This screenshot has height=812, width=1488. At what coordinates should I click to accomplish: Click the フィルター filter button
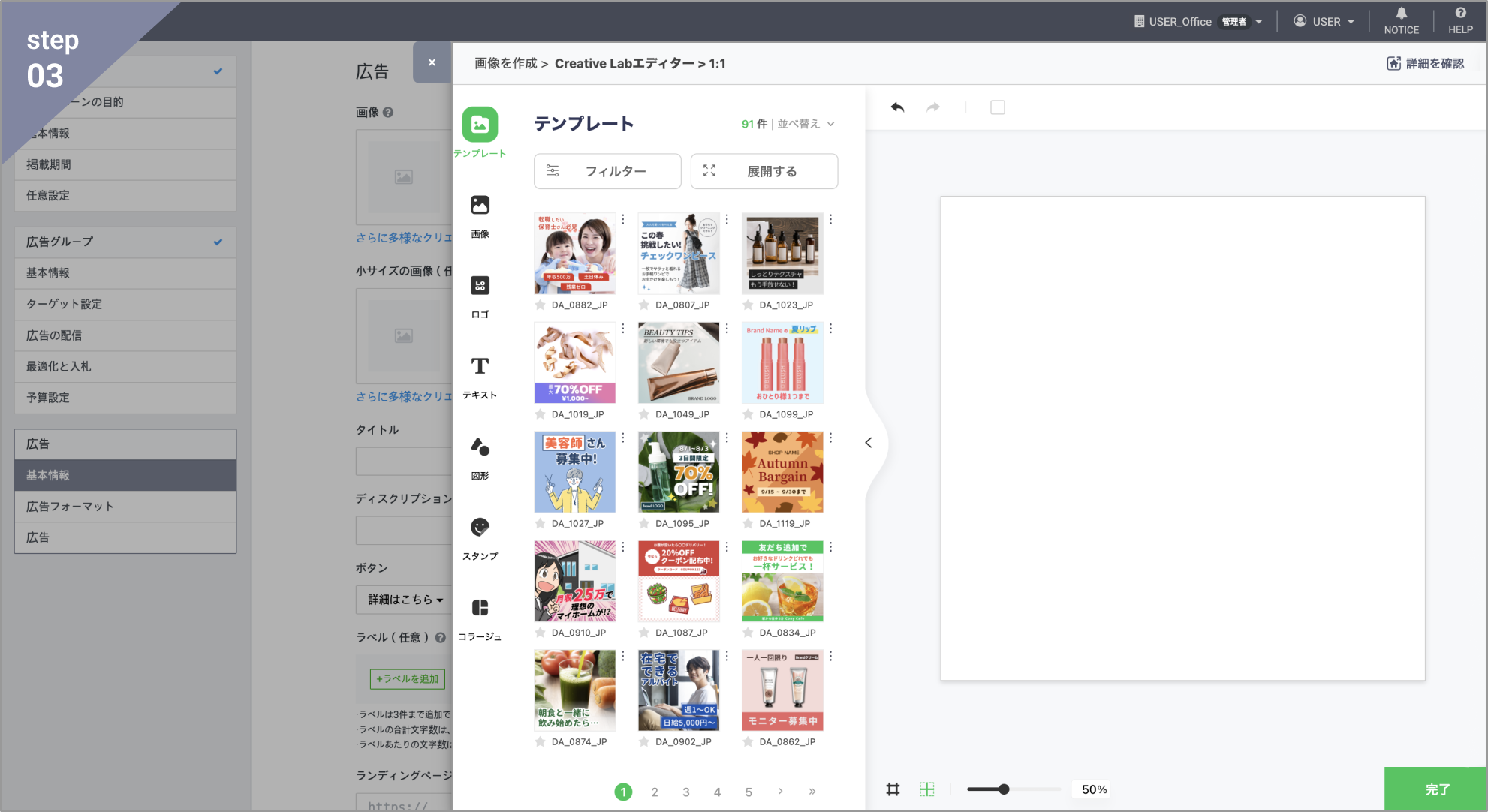pyautogui.click(x=607, y=171)
